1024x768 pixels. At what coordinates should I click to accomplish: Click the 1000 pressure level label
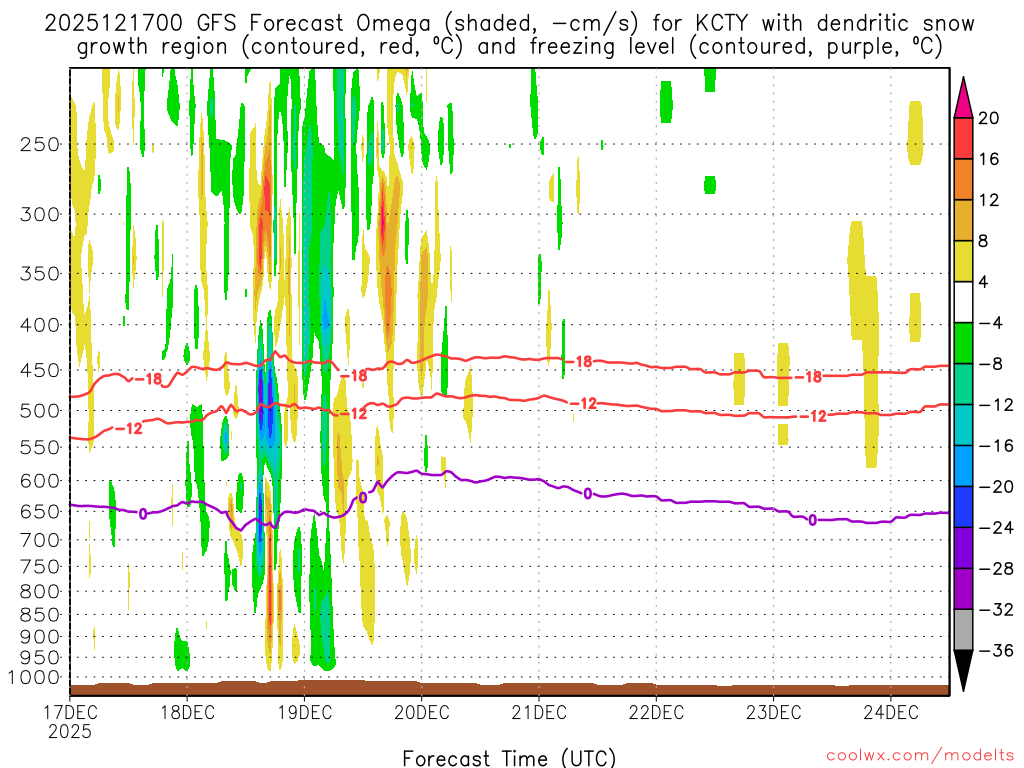[35, 678]
